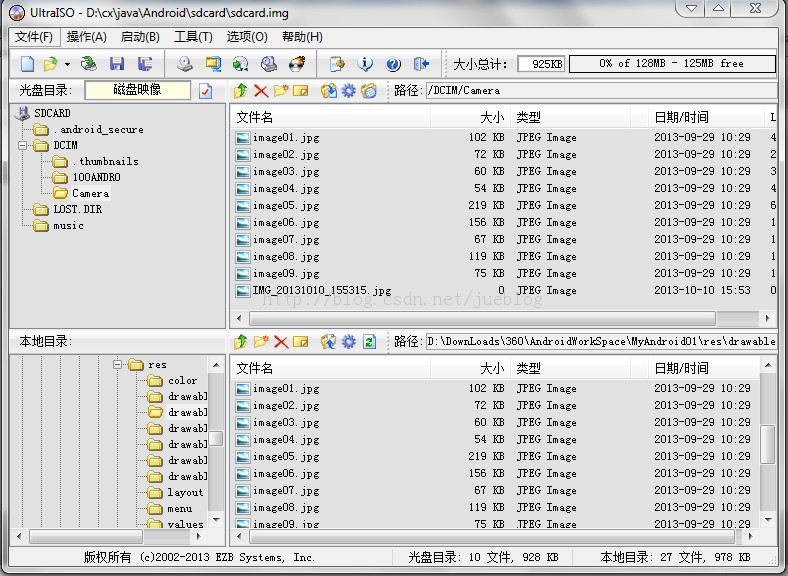Click the Add files icon in main toolbar
788x576 pixels.
[x=337, y=64]
